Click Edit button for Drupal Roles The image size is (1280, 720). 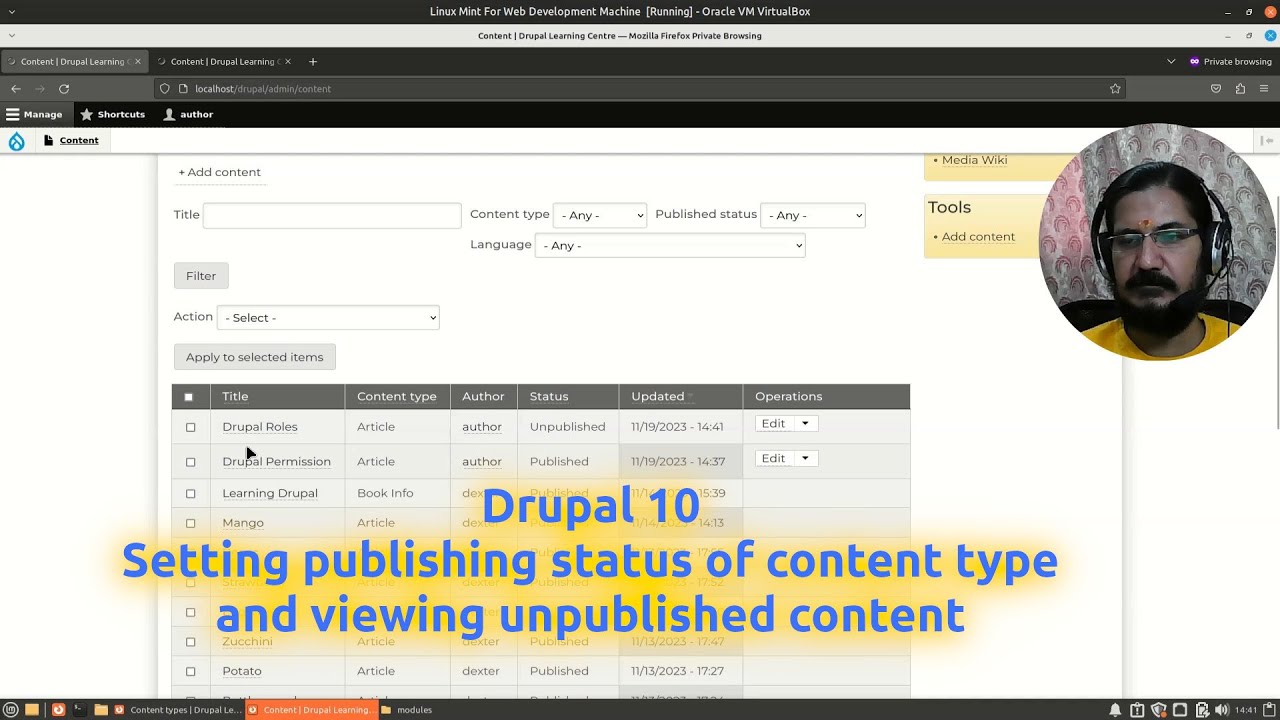[x=773, y=424]
